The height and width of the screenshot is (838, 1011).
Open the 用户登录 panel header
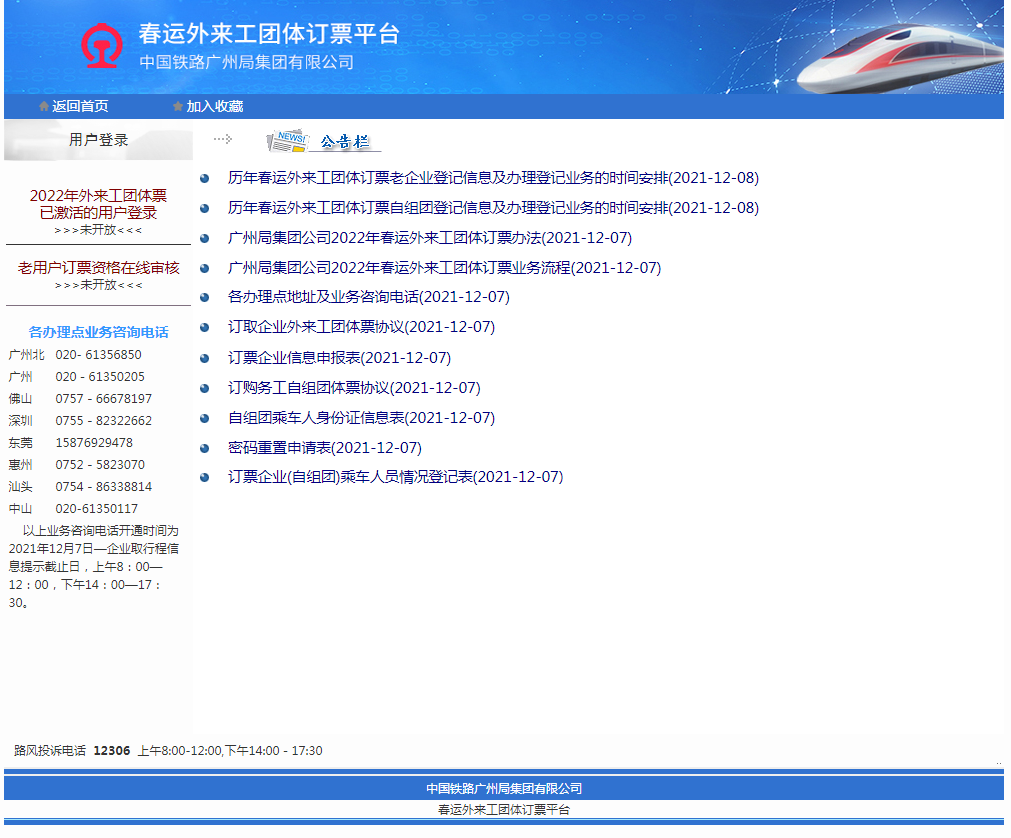pos(98,140)
